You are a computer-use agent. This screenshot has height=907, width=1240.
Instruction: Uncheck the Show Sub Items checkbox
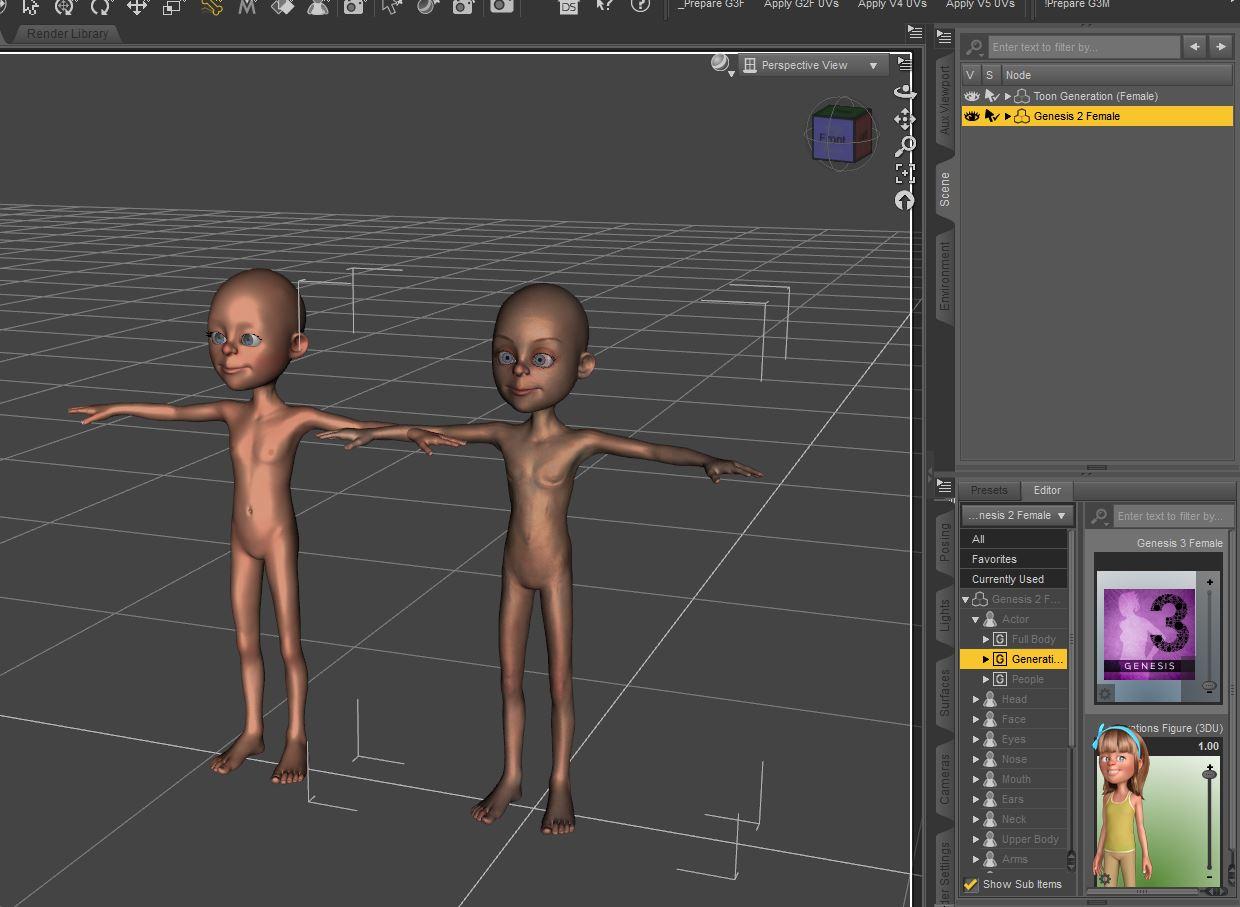click(970, 884)
